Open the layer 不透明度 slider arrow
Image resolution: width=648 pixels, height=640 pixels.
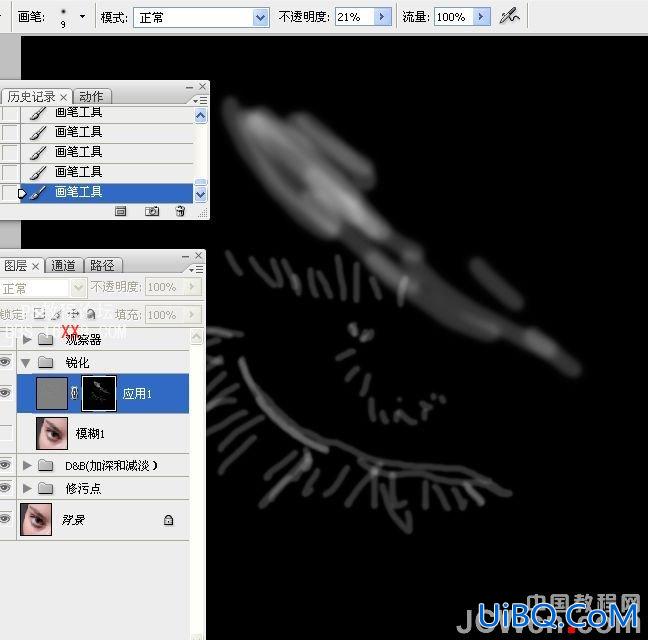pyautogui.click(x=192, y=287)
